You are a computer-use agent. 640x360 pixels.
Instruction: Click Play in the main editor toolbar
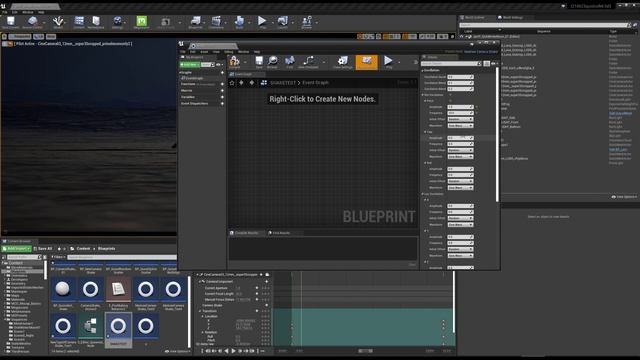(262, 22)
